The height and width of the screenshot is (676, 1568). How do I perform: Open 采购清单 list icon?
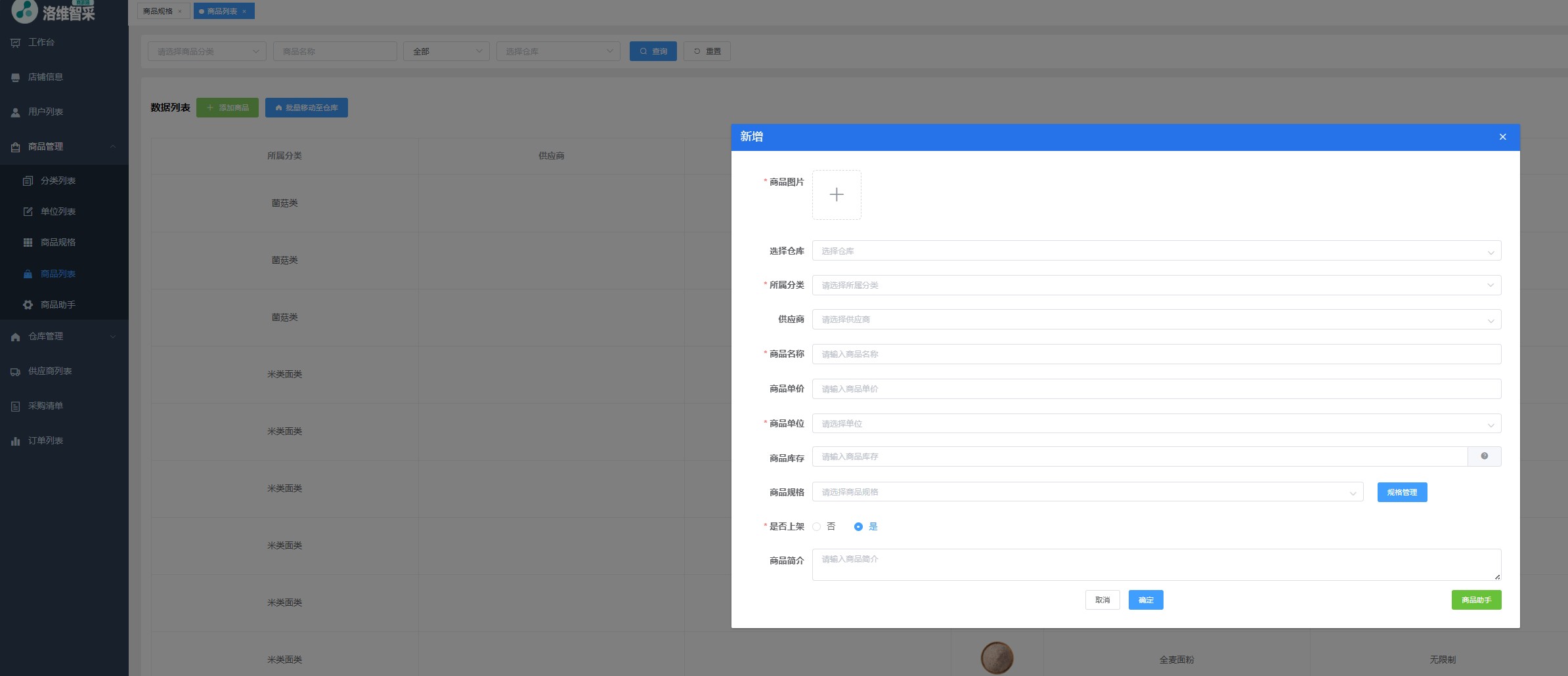point(16,406)
